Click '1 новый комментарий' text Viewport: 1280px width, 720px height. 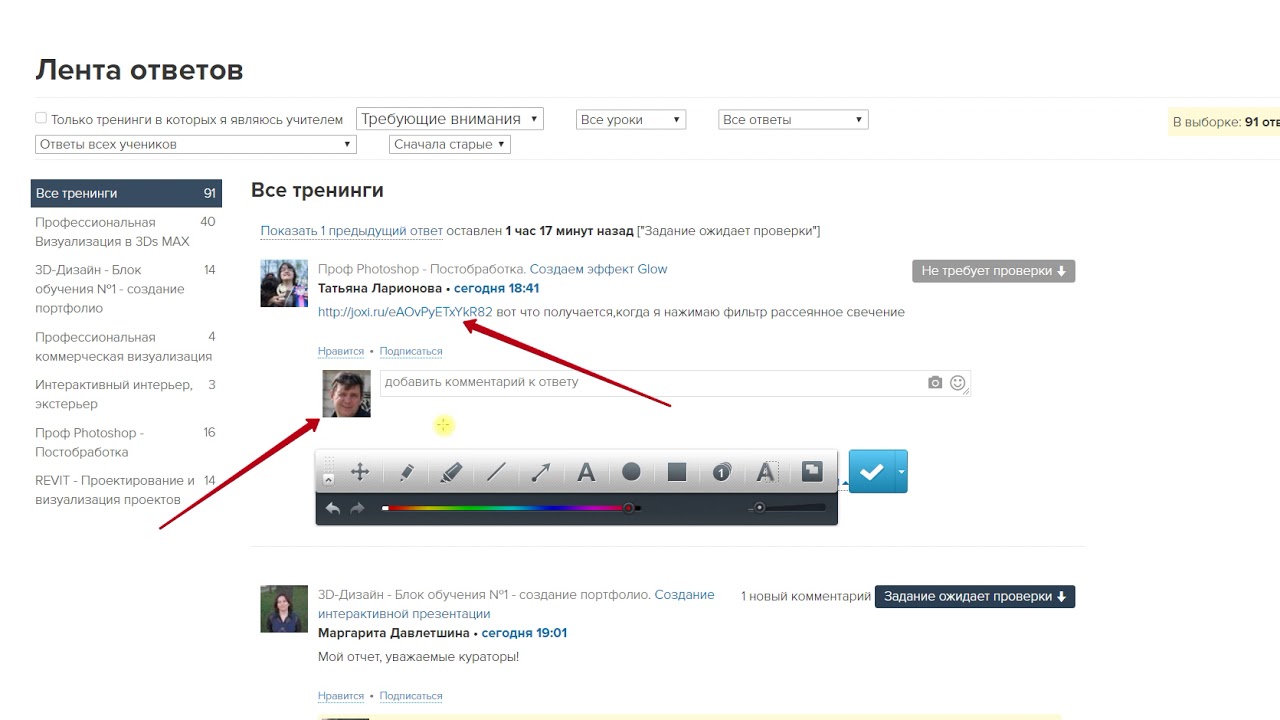point(806,596)
